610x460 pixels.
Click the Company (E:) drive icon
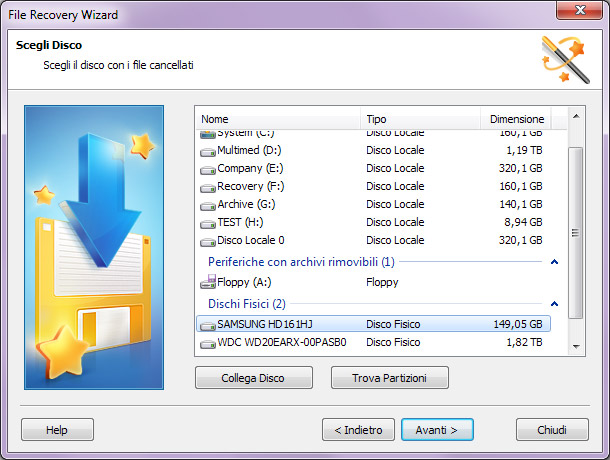coord(208,169)
